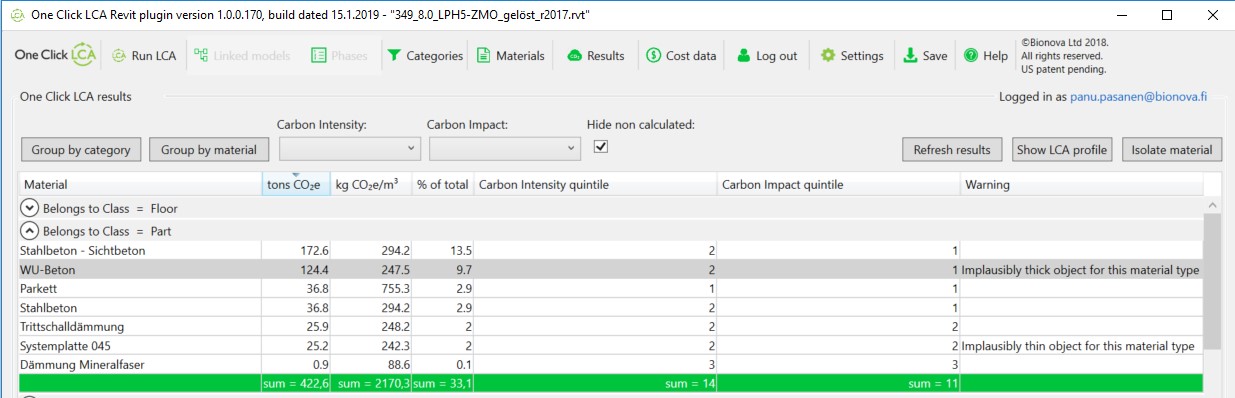Click the vertical scrollbar thumb
1235x398 pixels.
1211,280
